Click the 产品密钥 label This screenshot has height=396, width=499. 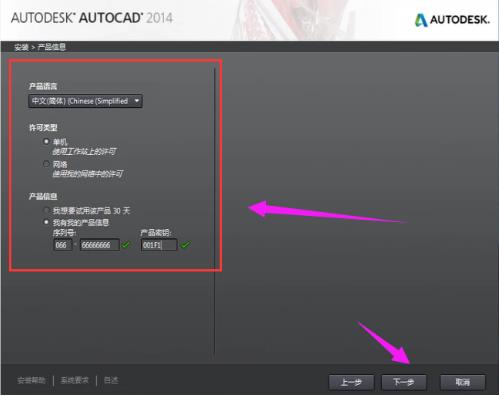click(156, 232)
